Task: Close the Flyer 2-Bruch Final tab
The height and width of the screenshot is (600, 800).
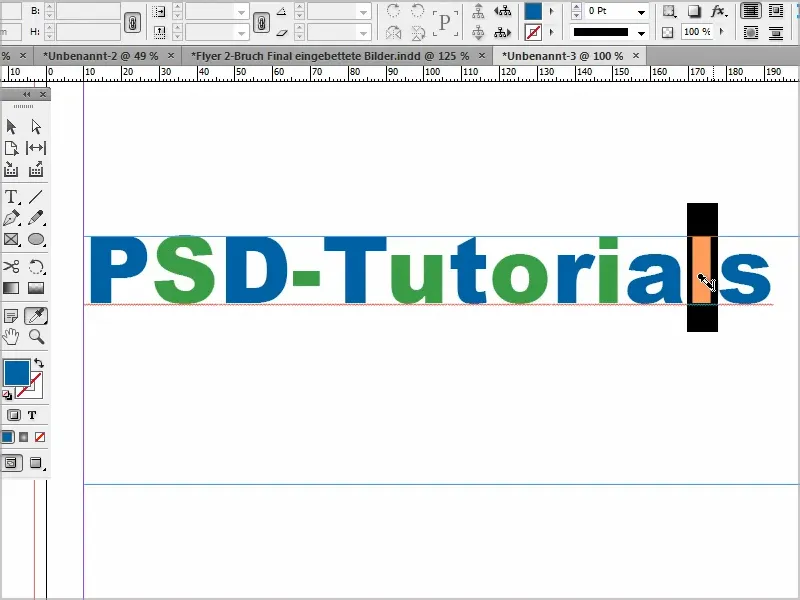Action: [482, 55]
